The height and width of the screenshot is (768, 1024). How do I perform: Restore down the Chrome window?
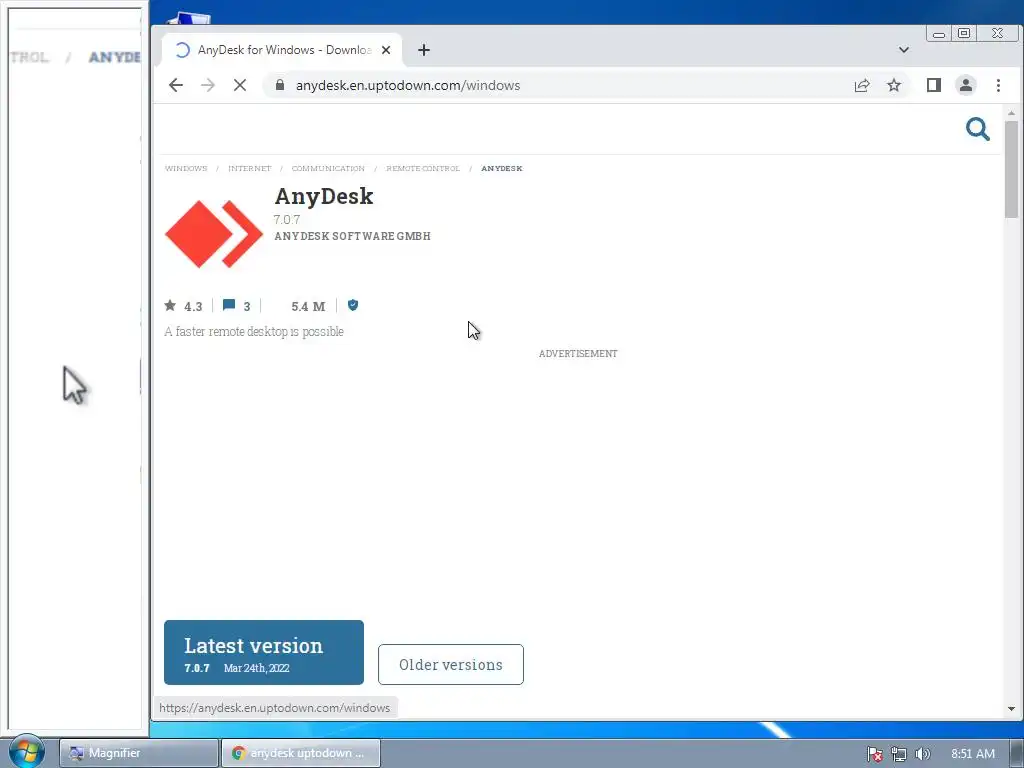pos(964,33)
